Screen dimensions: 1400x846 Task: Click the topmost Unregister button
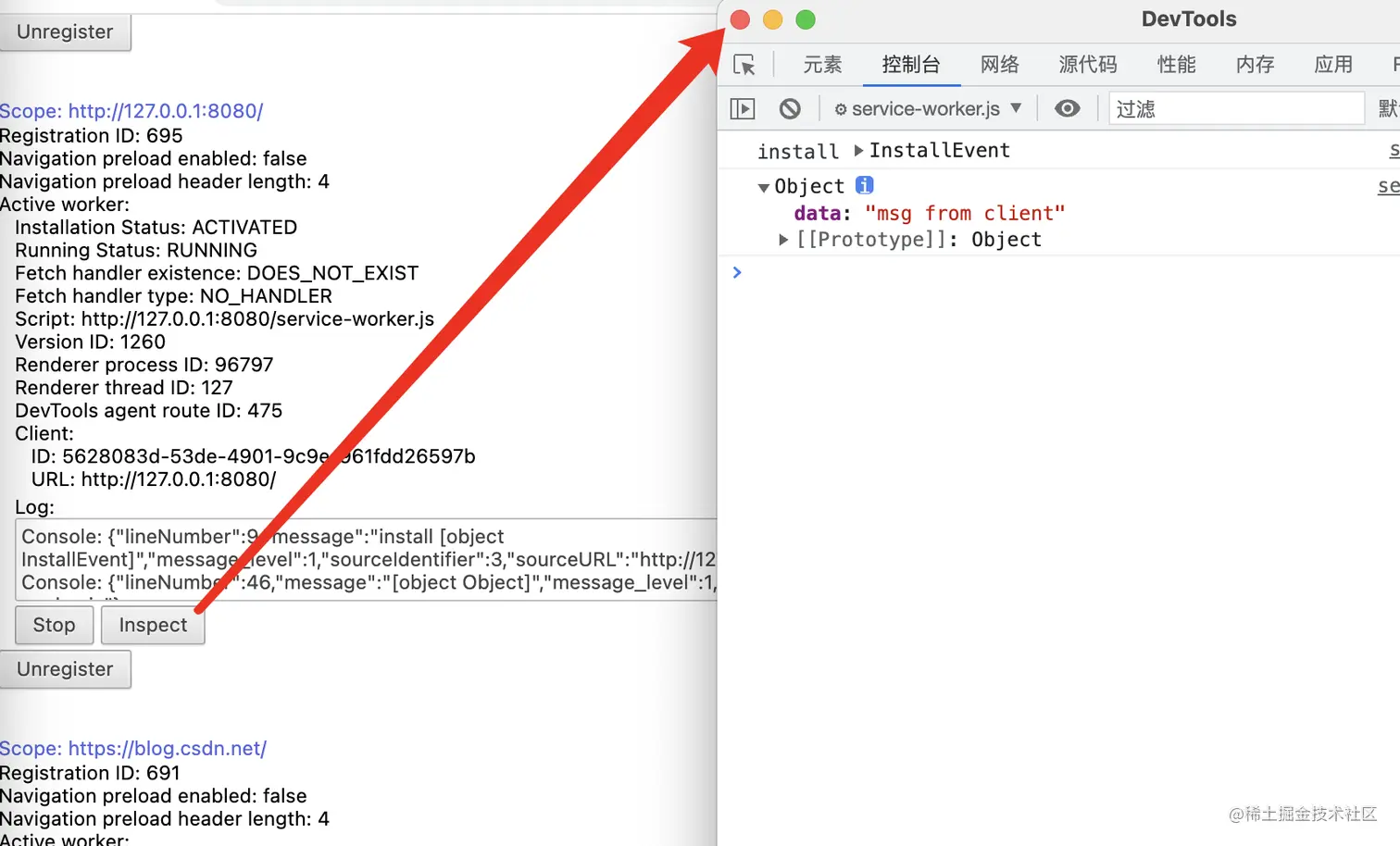point(65,31)
